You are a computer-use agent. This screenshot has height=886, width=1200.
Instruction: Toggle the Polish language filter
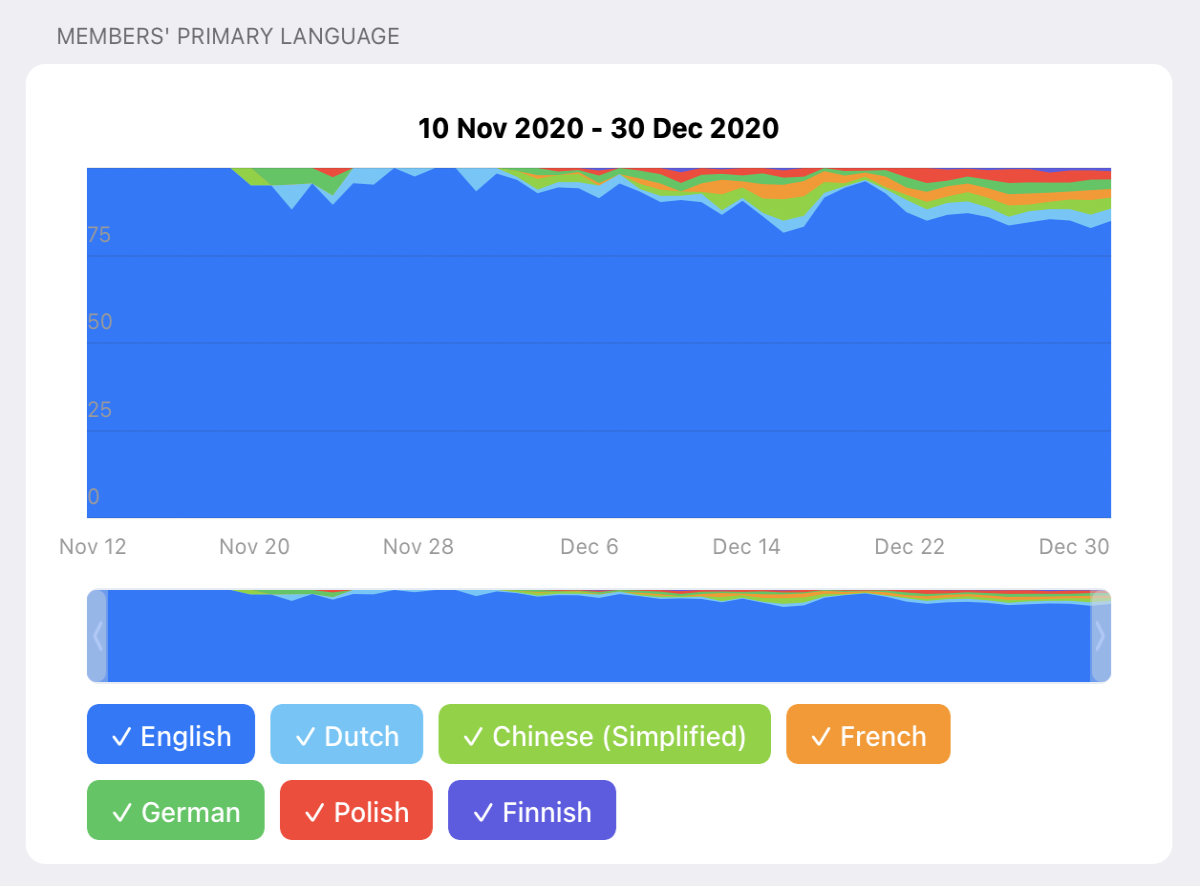(x=356, y=810)
